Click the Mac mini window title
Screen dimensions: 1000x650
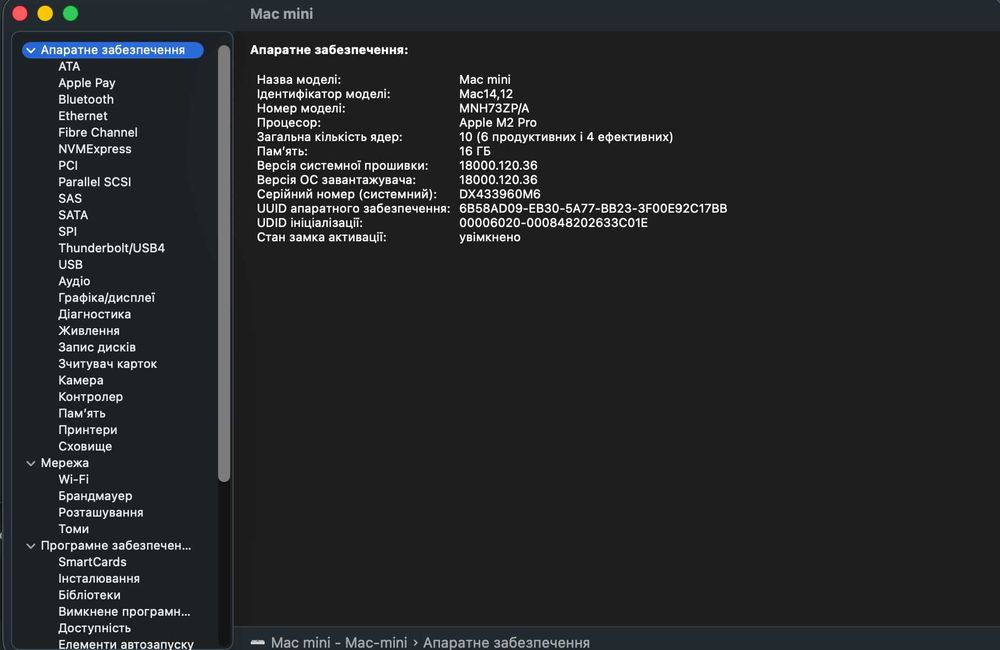point(282,14)
